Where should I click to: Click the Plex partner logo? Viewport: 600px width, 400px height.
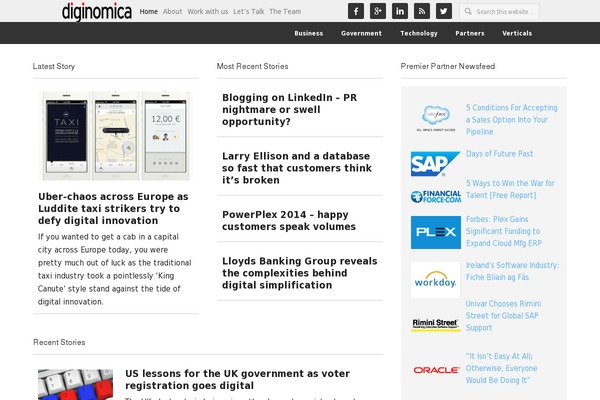pos(436,232)
